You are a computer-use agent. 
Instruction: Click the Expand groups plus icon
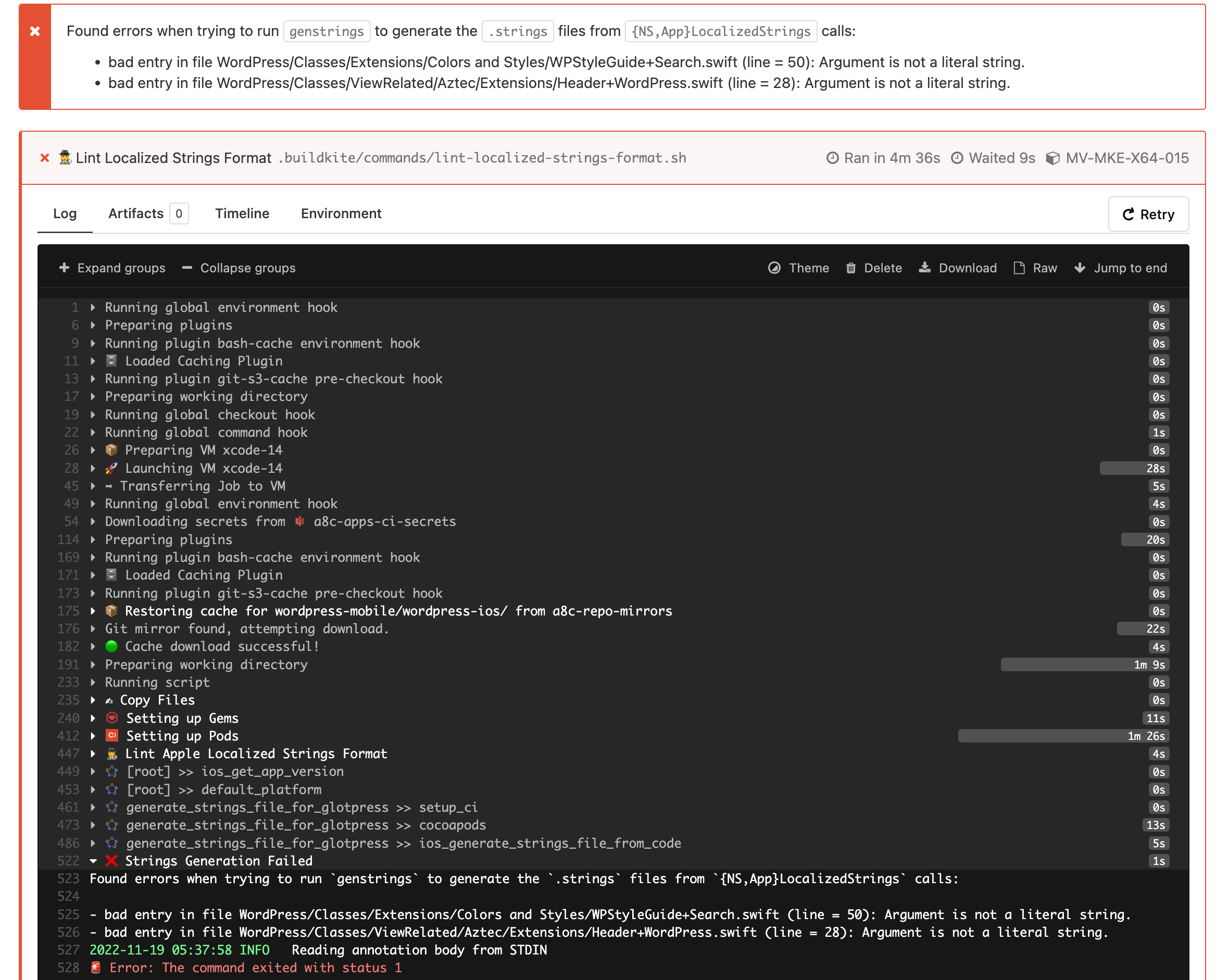click(65, 268)
